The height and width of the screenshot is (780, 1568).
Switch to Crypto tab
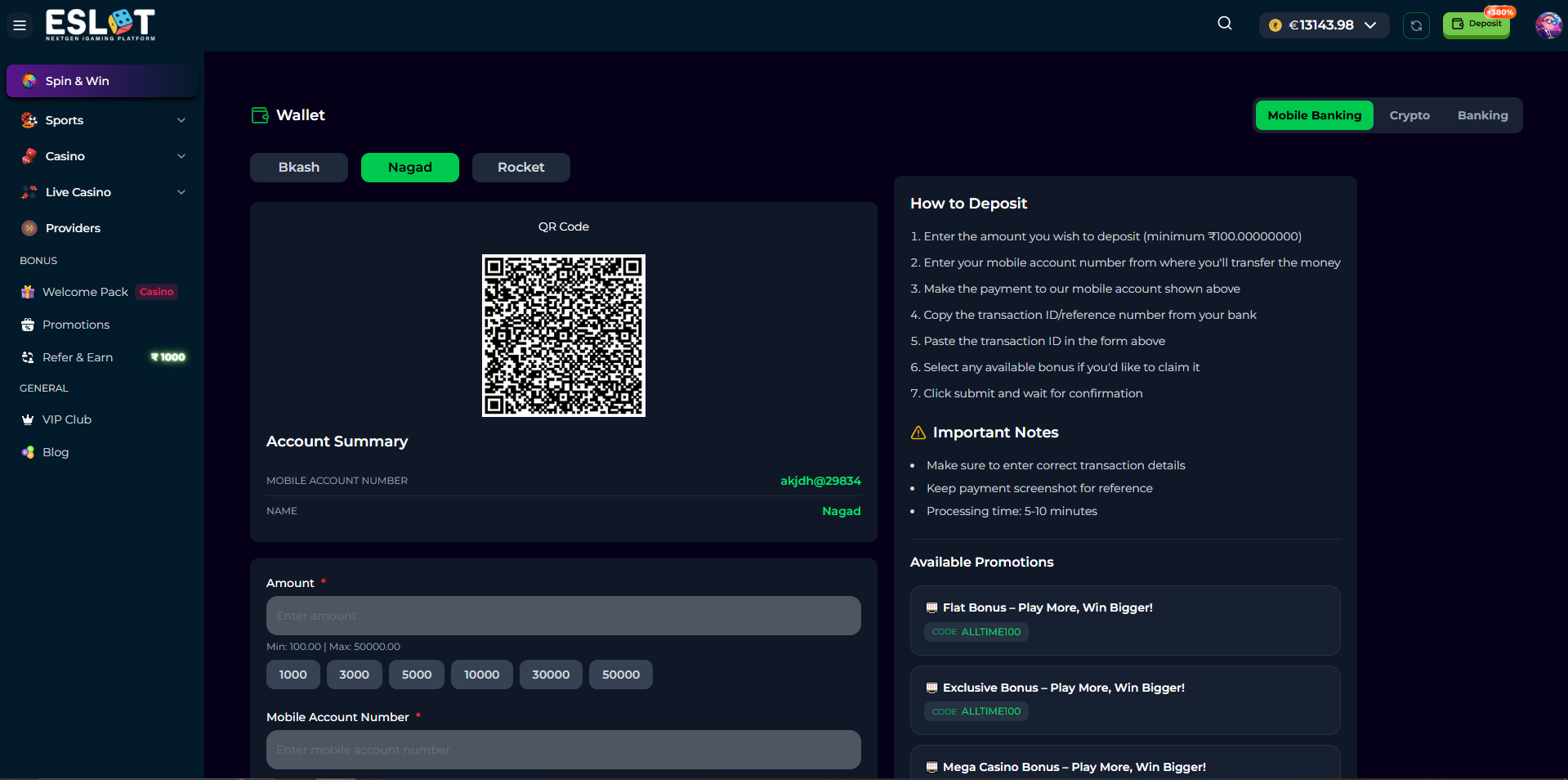1409,115
